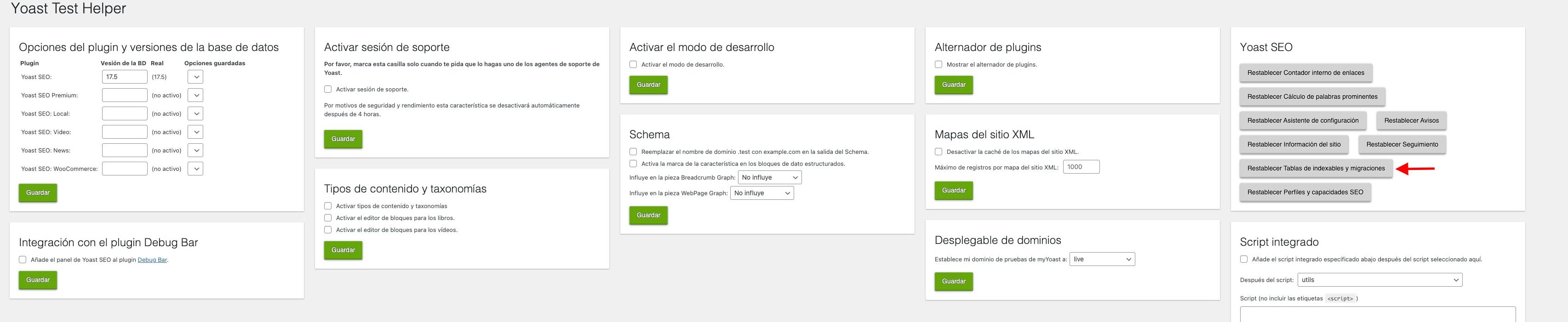Click the 'Restablecer Avisos' button
The image size is (1568, 322).
[x=1412, y=121]
